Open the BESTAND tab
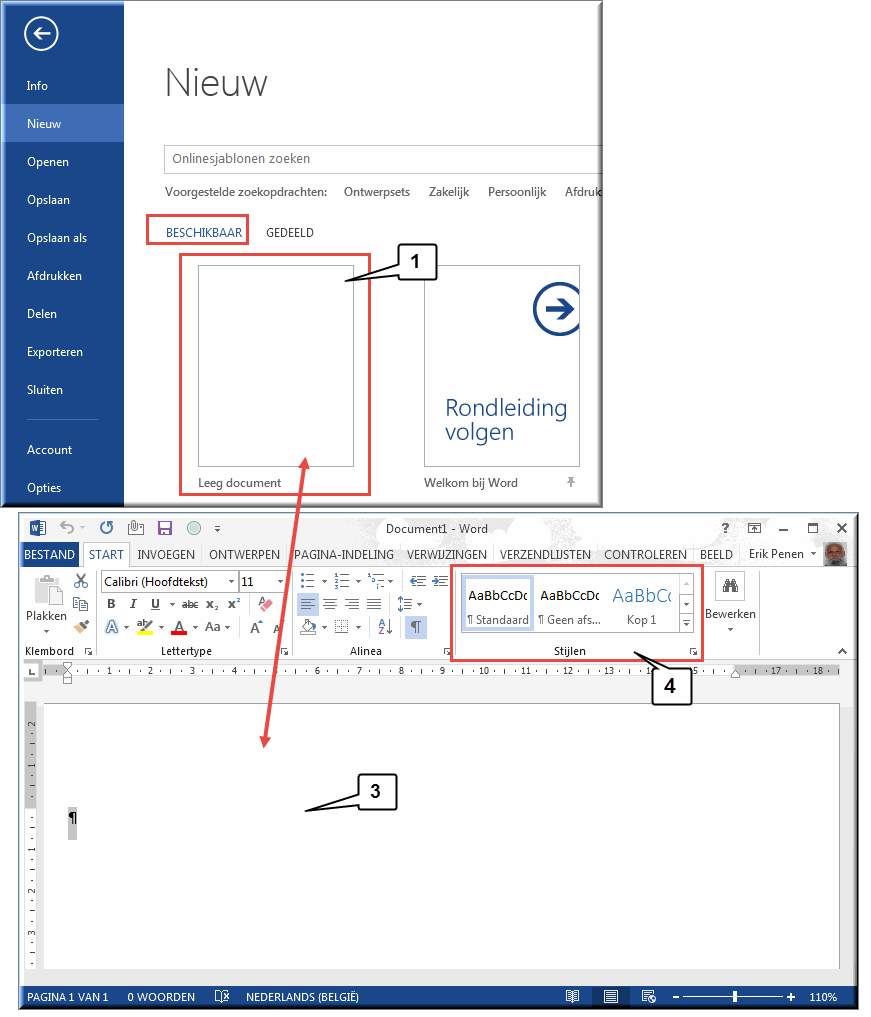The height and width of the screenshot is (1017, 871). tap(49, 555)
